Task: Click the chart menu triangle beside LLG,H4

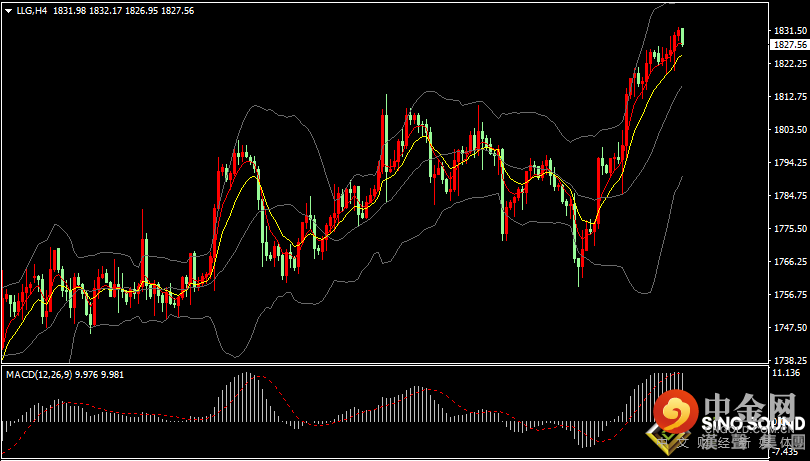Action: [x=9, y=10]
